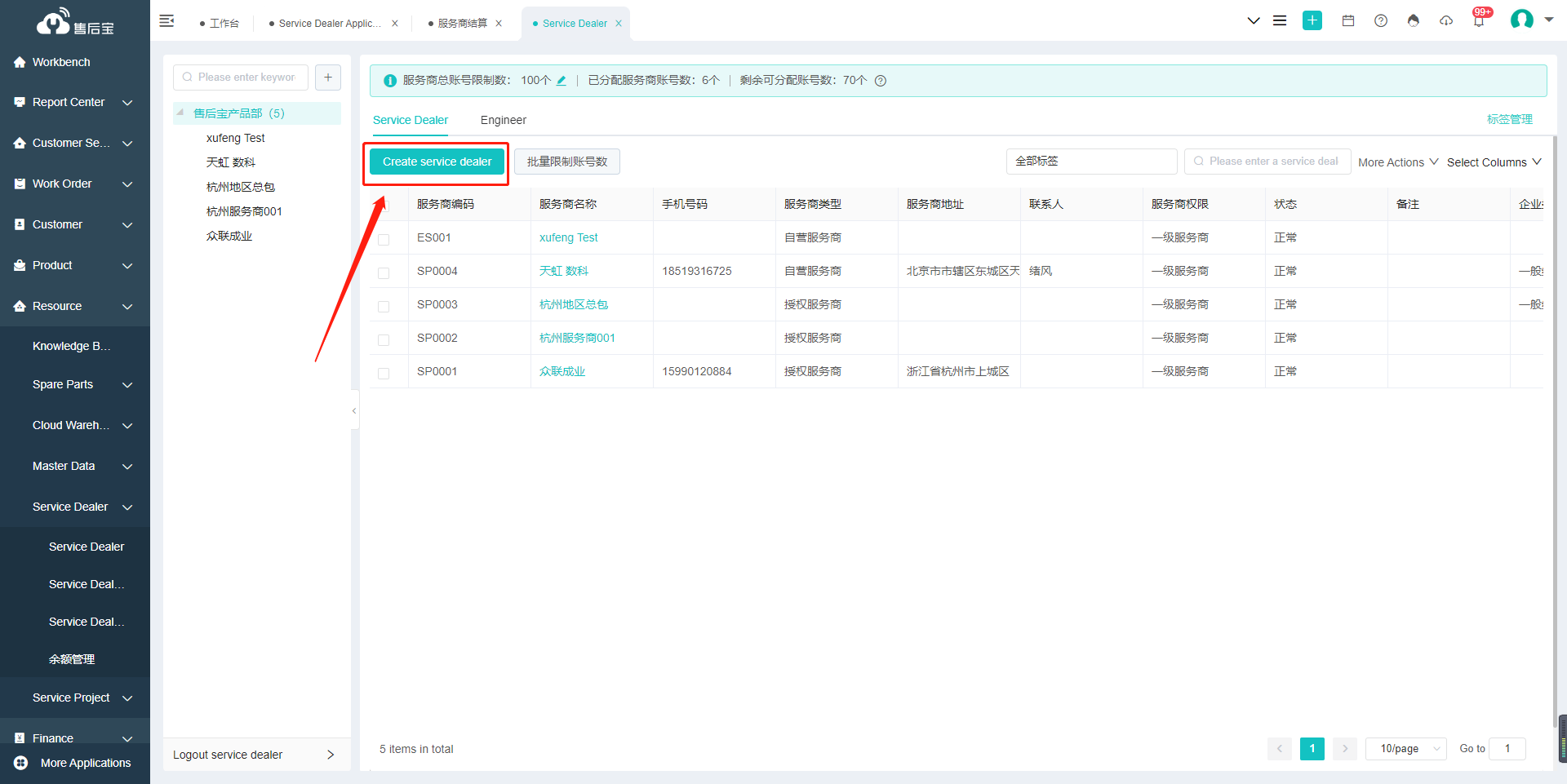Open More Actions dropdown
This screenshot has width=1567, height=784.
[1398, 162]
